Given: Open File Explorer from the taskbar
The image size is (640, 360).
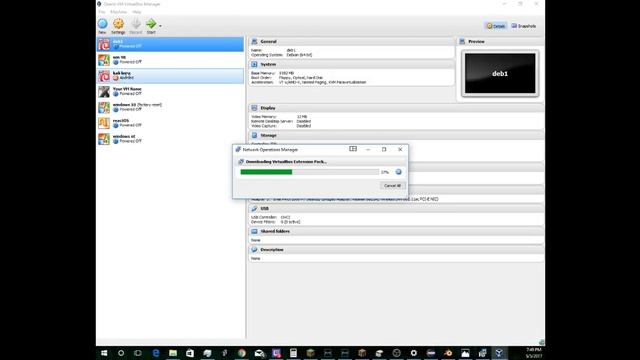Looking at the screenshot, I should click(173, 353).
